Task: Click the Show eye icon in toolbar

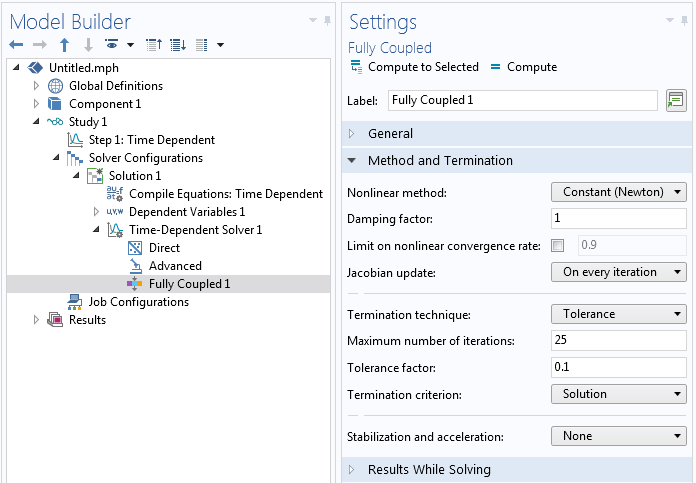Action: coord(113,45)
